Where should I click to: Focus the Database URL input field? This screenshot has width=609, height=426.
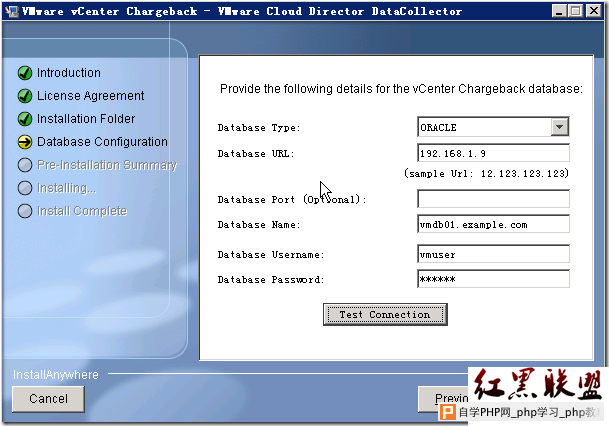(x=493, y=153)
